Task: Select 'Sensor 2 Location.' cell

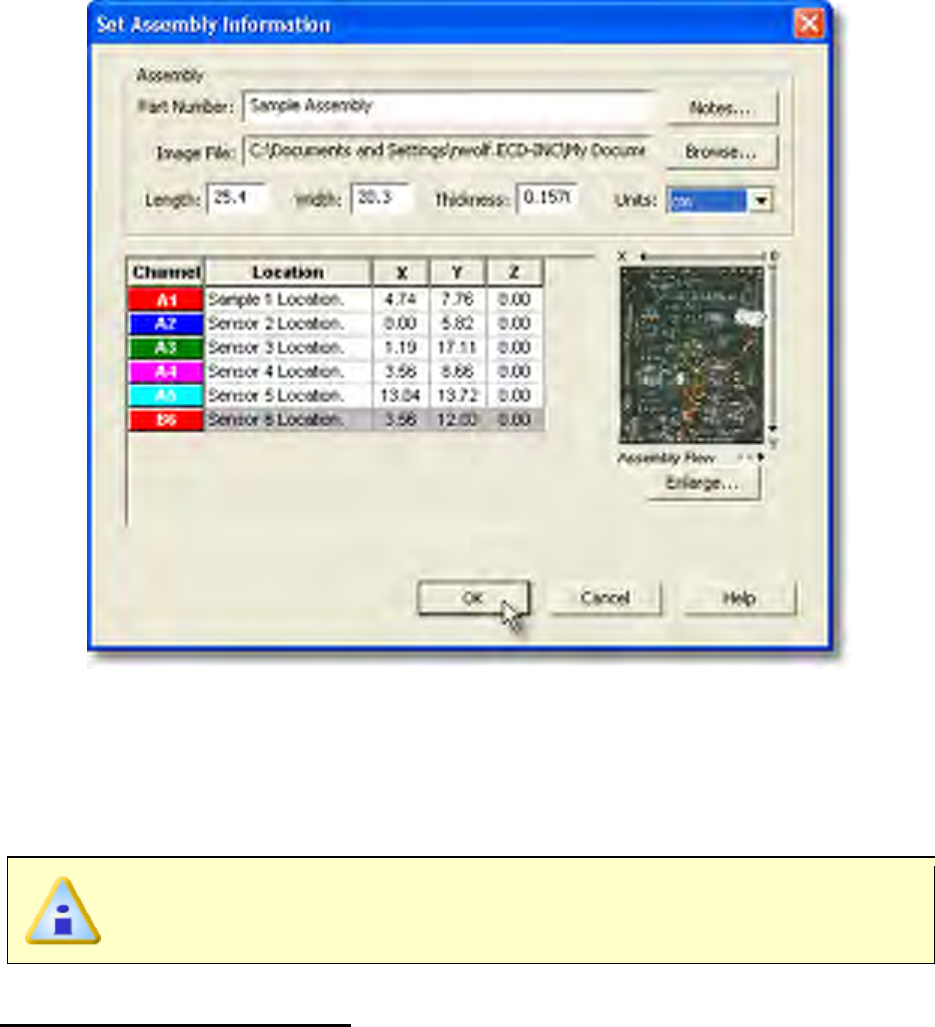Action: 288,324
